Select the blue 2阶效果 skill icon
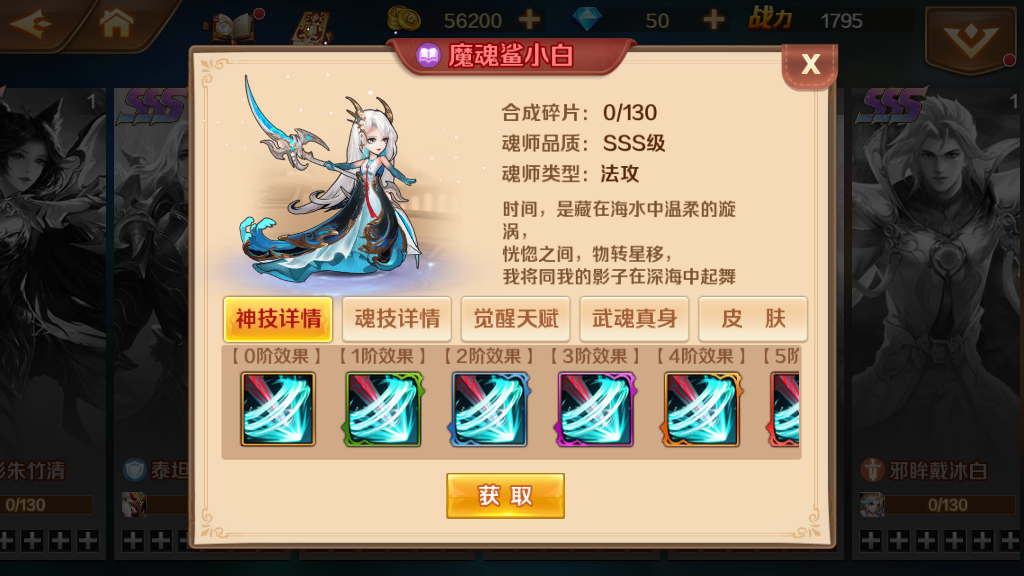Image resolution: width=1024 pixels, height=576 pixels. 489,409
